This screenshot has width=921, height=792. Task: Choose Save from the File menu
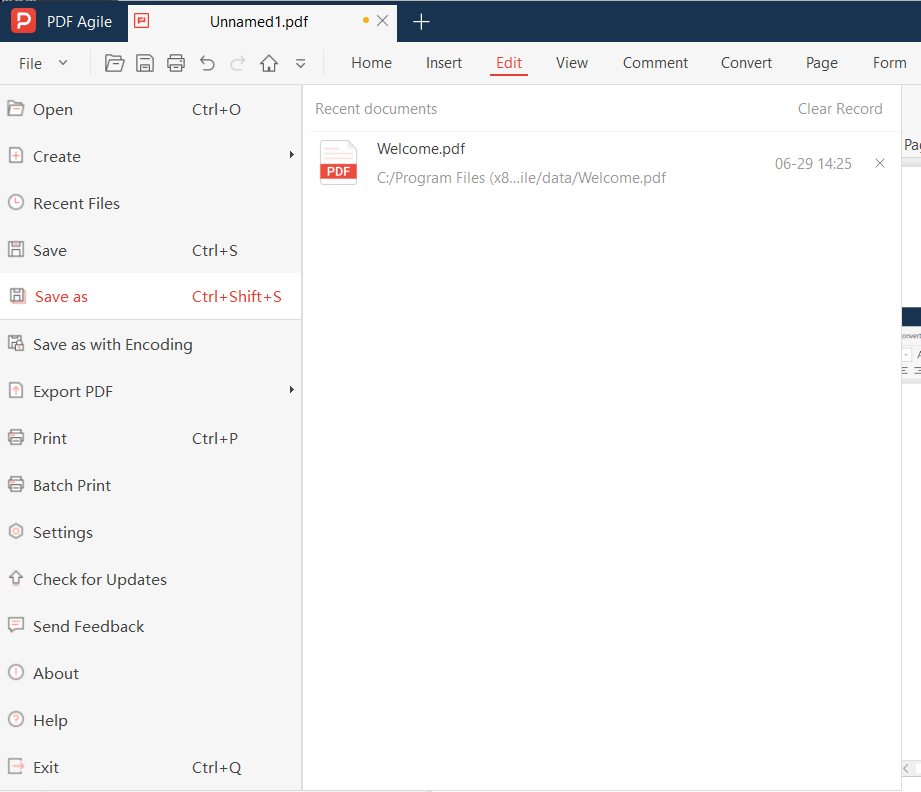[x=150, y=250]
